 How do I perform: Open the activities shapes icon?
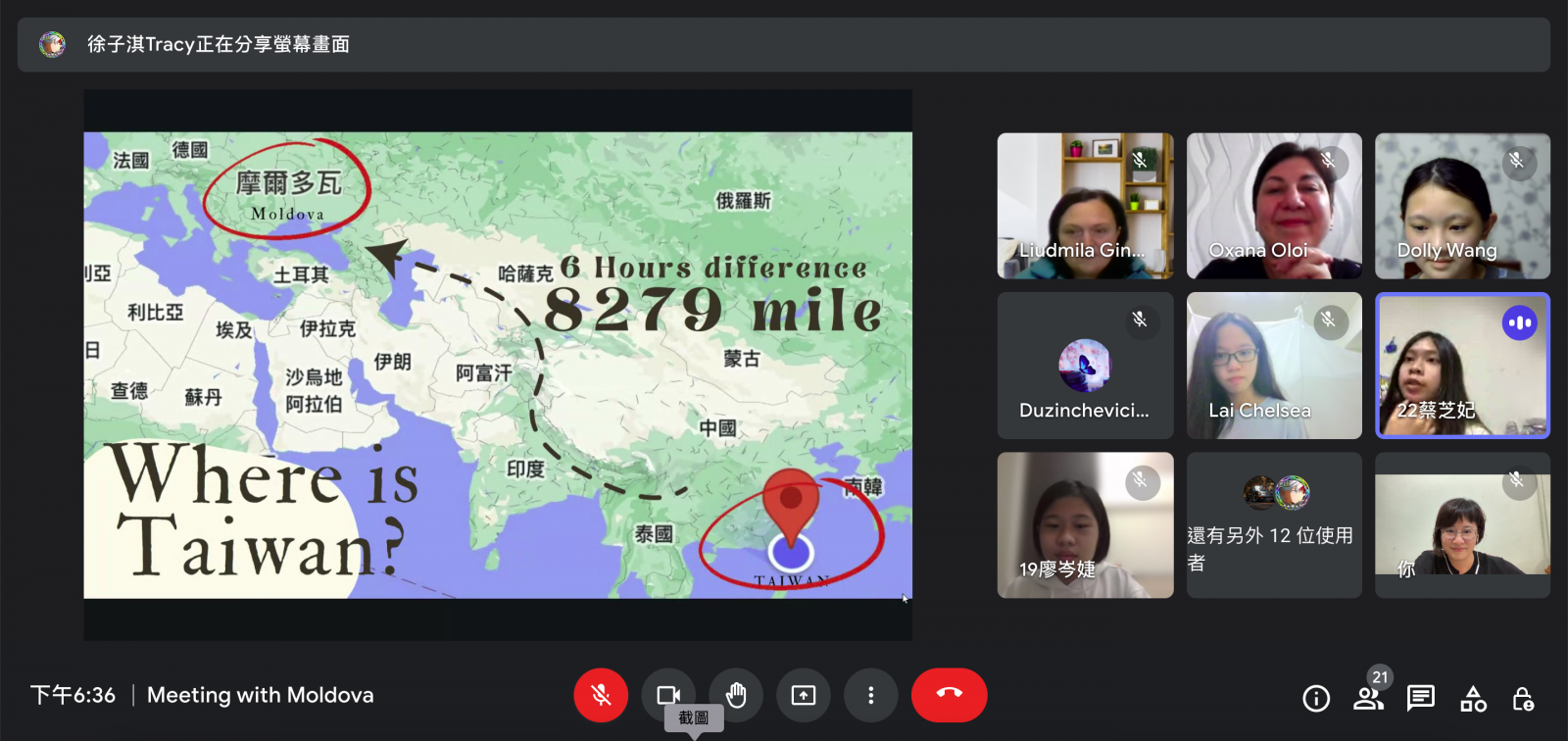(x=1473, y=698)
